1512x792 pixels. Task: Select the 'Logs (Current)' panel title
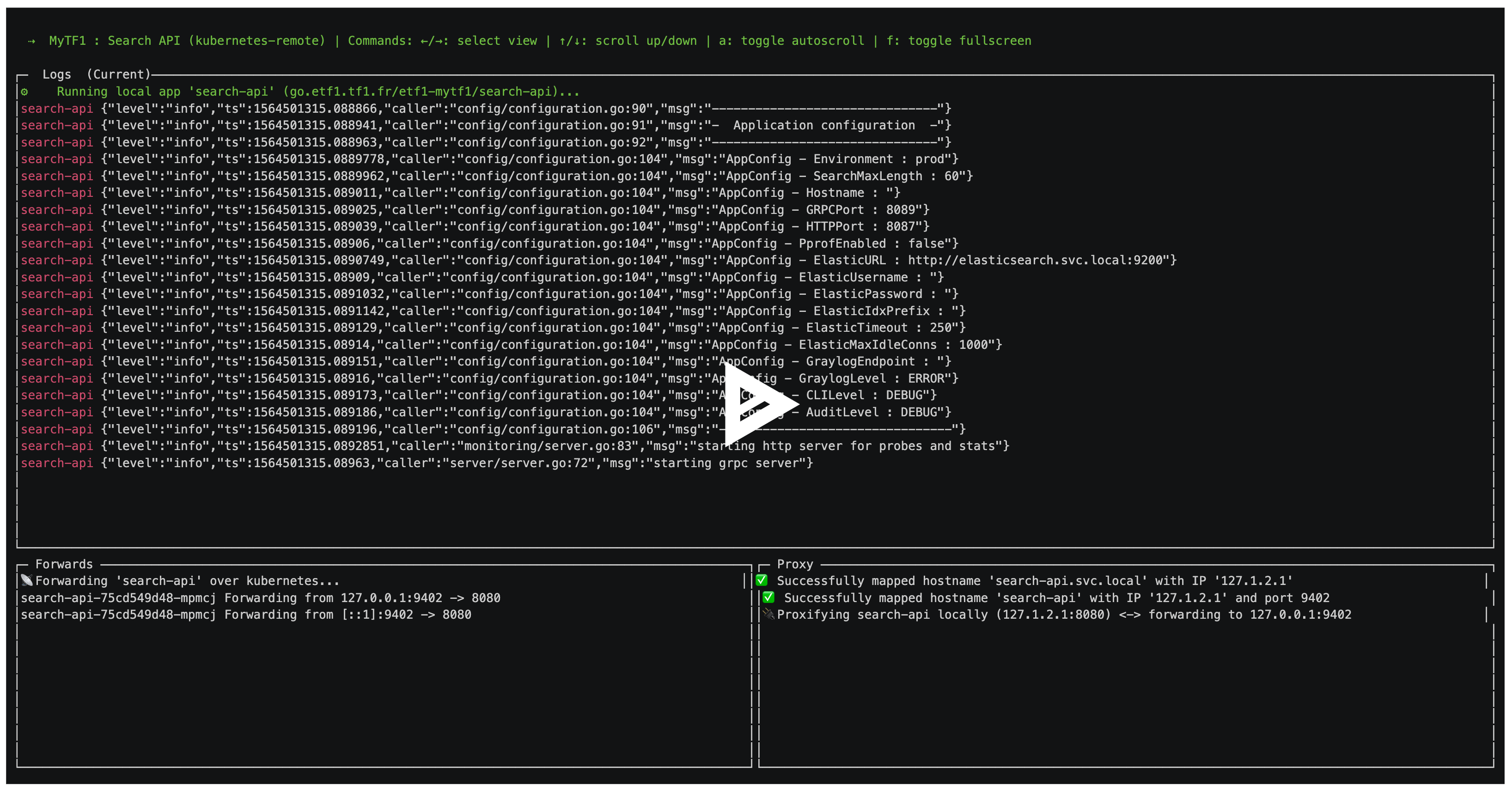tap(96, 74)
